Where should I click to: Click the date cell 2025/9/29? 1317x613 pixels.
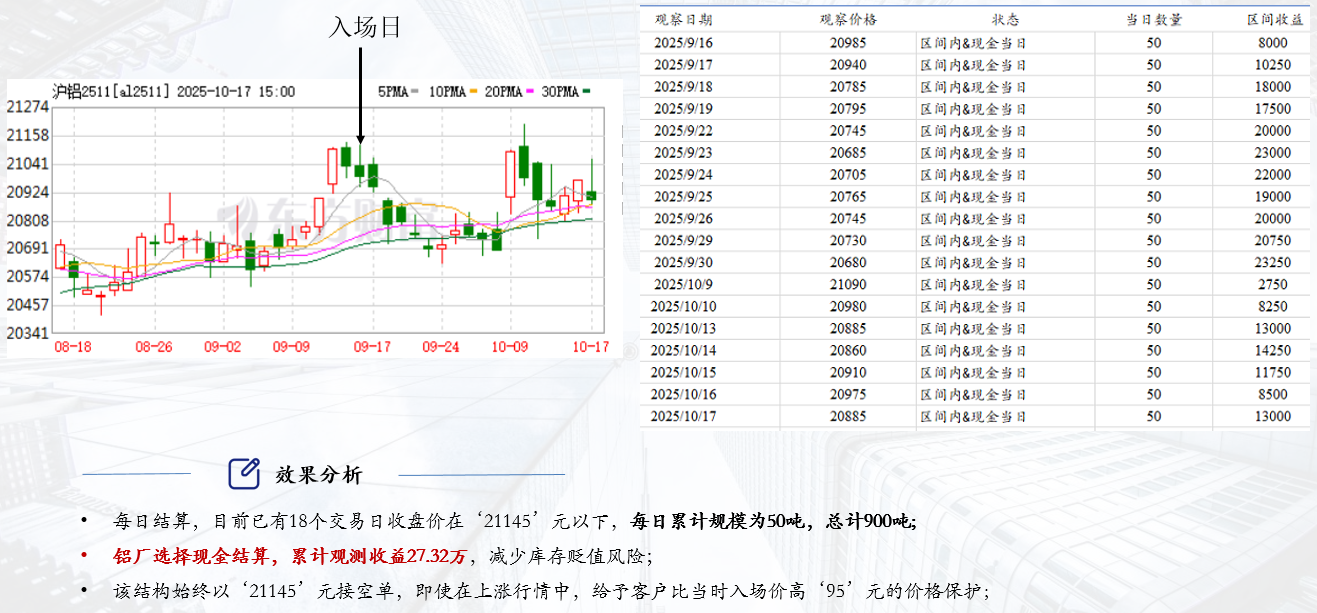pyautogui.click(x=684, y=241)
